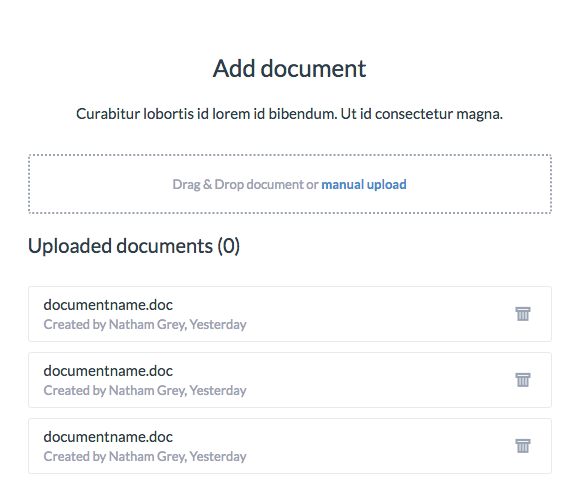
Task: Click the trash icon on second document
Action: 523,380
